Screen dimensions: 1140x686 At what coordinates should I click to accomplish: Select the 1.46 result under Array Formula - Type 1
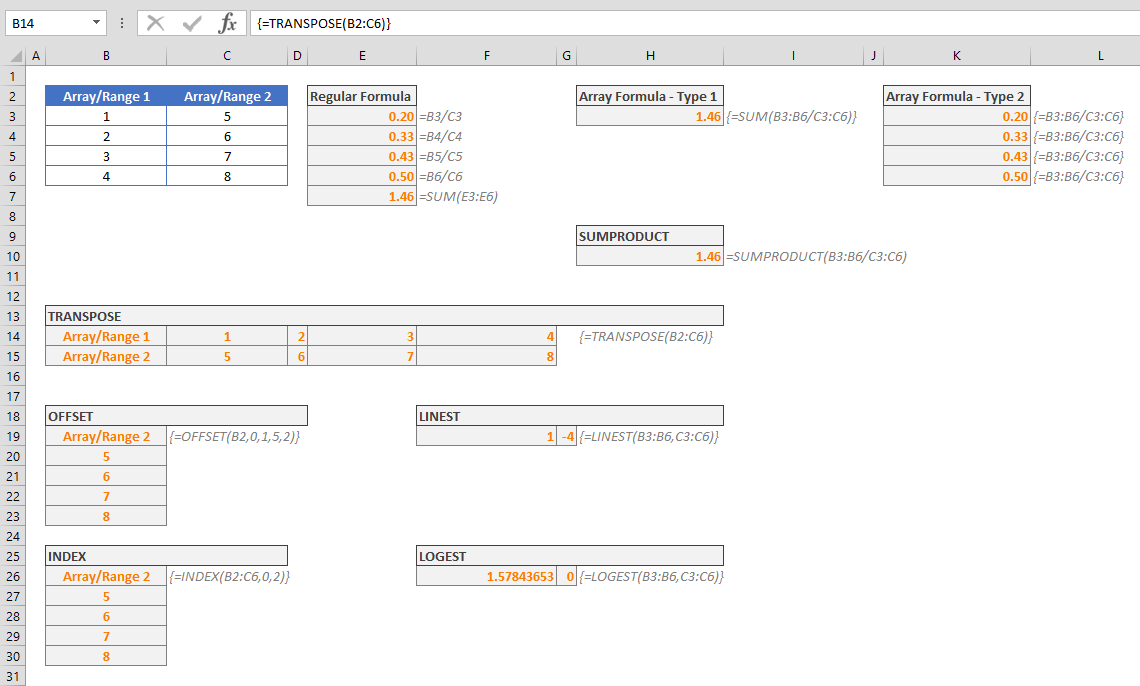pyautogui.click(x=650, y=116)
